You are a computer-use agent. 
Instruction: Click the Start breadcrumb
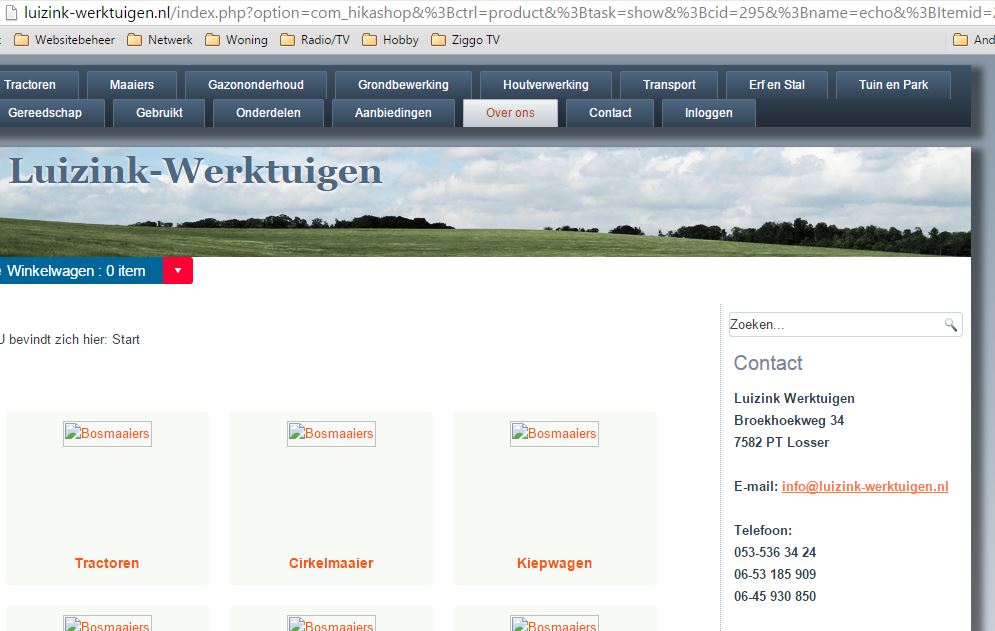pyautogui.click(x=126, y=340)
